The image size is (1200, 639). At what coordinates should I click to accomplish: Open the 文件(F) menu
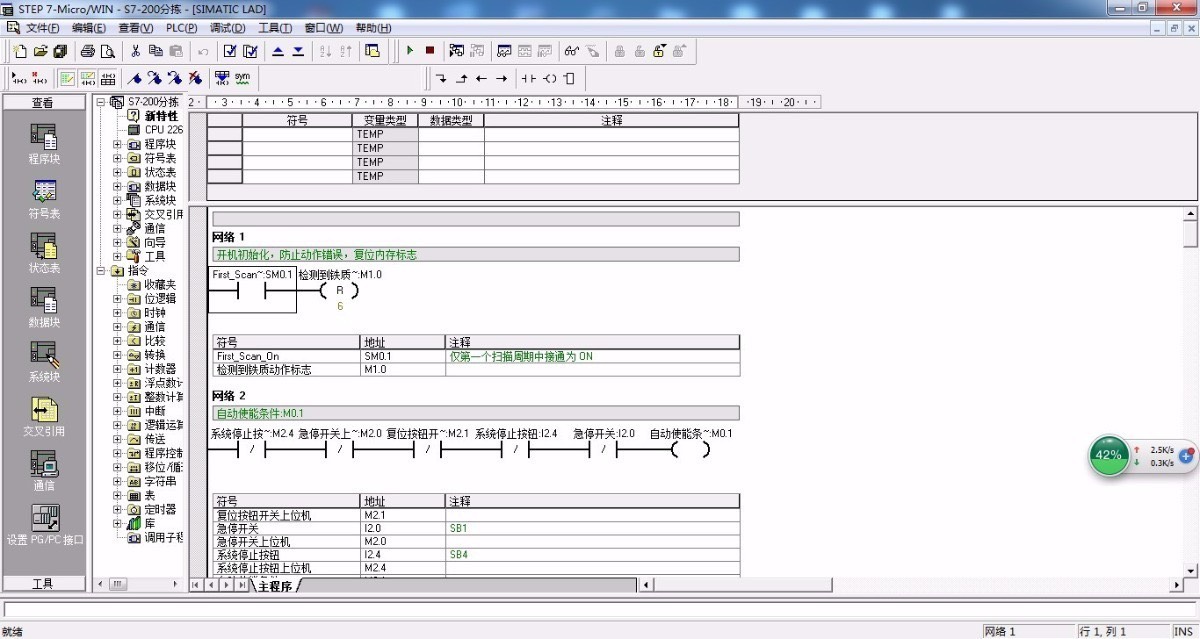click(41, 28)
